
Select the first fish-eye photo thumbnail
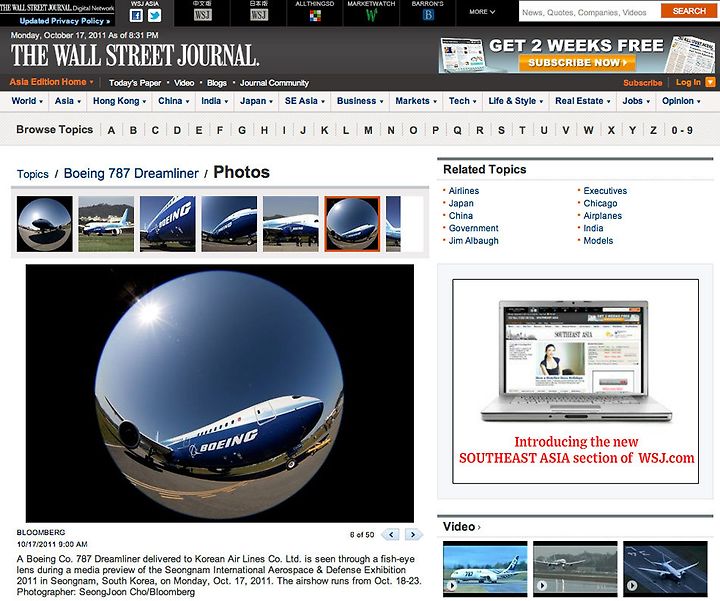point(45,224)
